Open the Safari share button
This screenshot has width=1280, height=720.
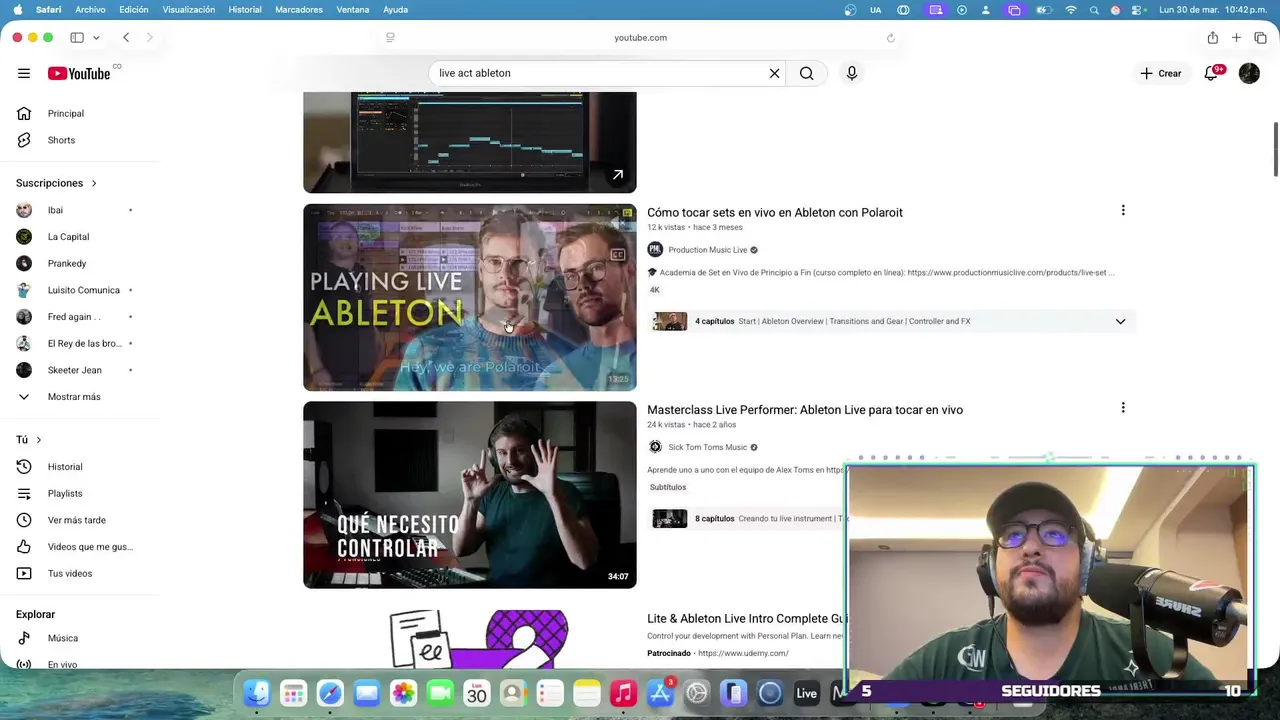[x=1212, y=38]
